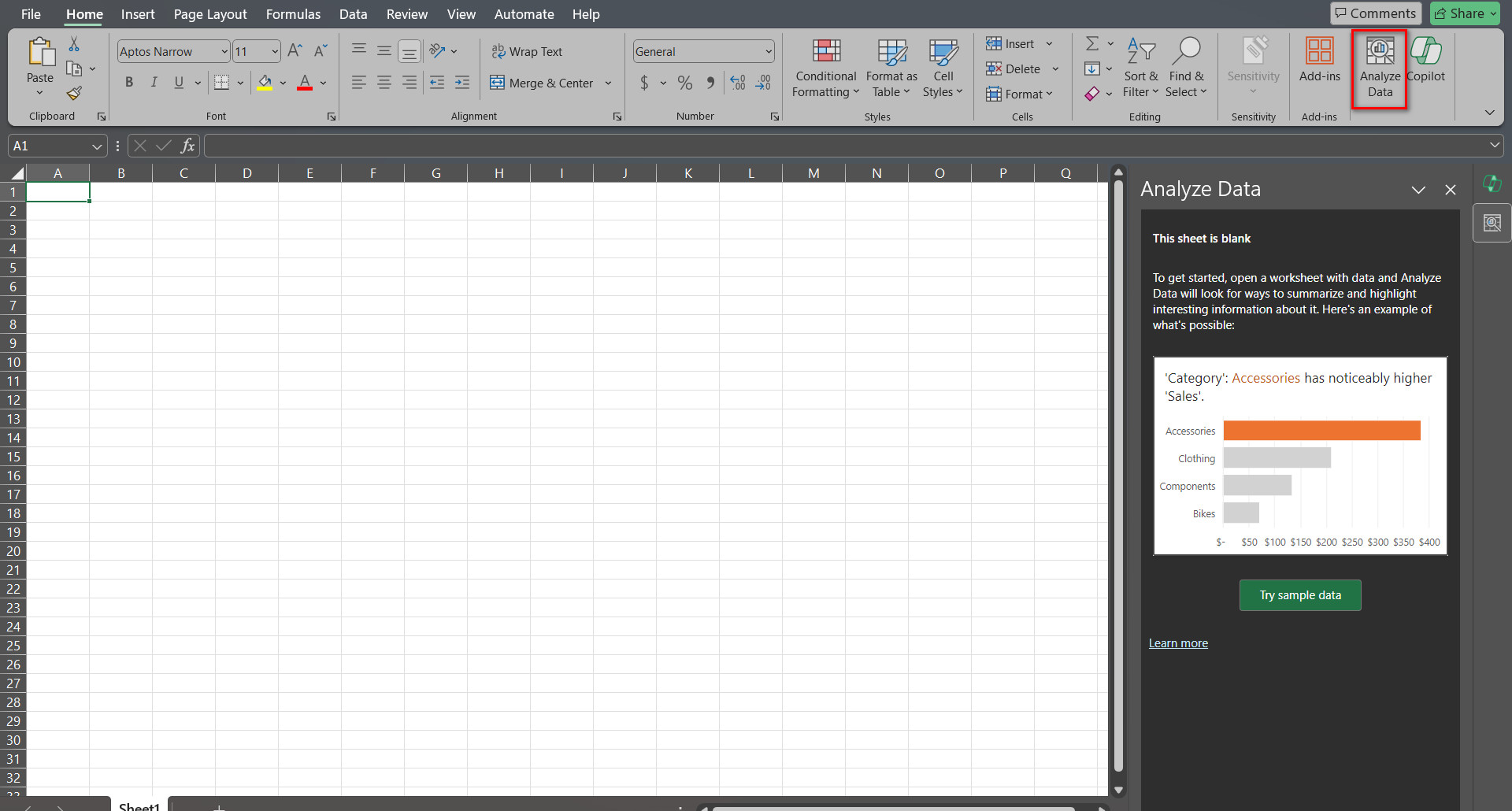Expand the General number format dropdown
Viewport: 1512px width, 811px height.
[768, 52]
